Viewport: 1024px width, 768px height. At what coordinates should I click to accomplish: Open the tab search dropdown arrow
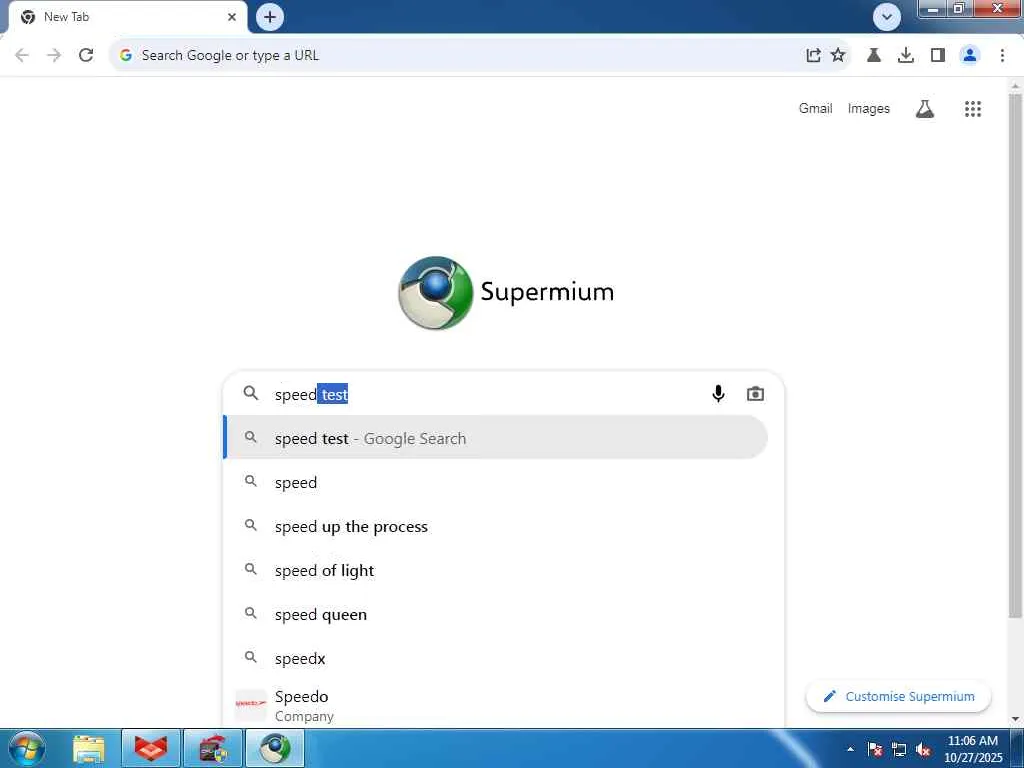887,17
